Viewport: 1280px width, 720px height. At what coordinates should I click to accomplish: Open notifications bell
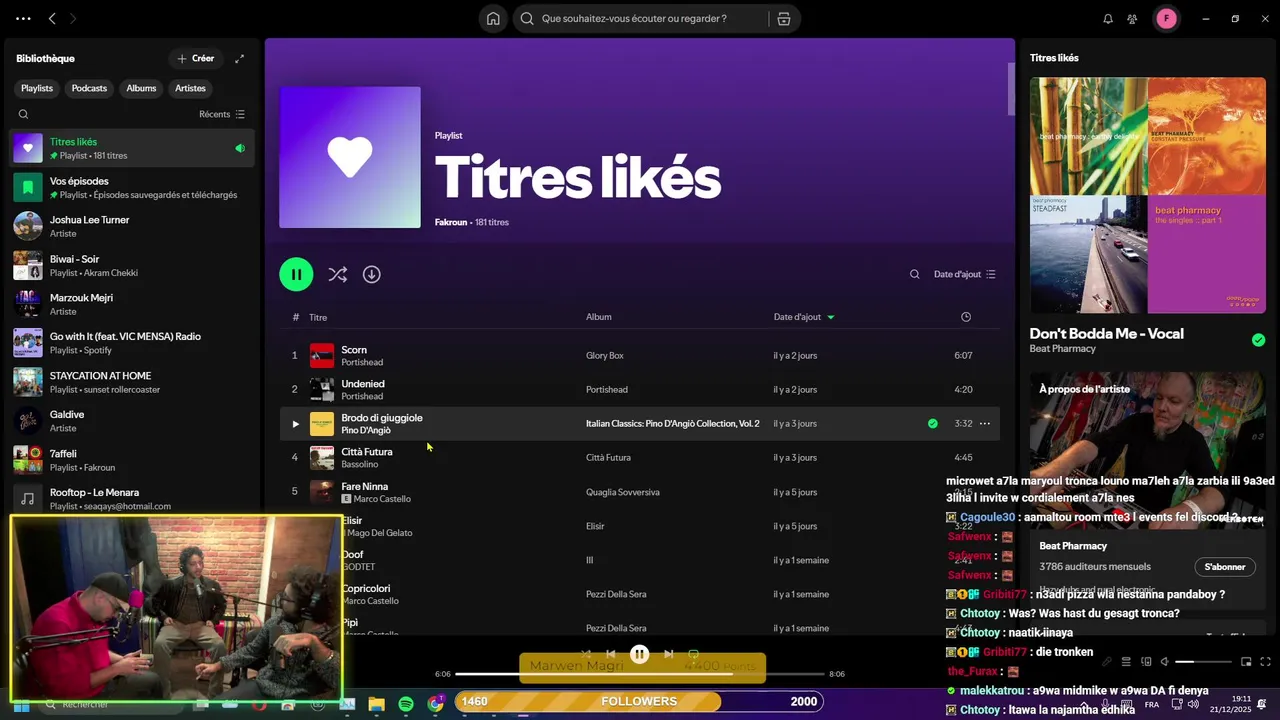click(x=1108, y=18)
